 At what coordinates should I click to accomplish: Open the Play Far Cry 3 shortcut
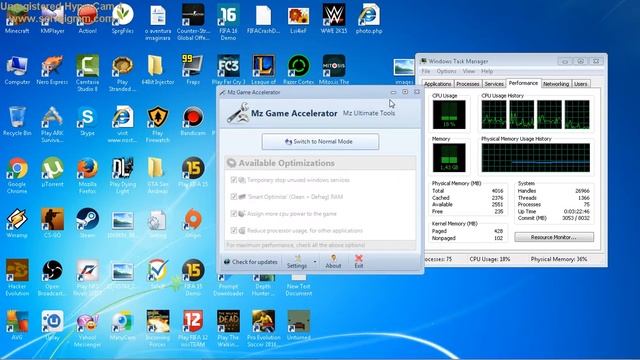point(228,70)
